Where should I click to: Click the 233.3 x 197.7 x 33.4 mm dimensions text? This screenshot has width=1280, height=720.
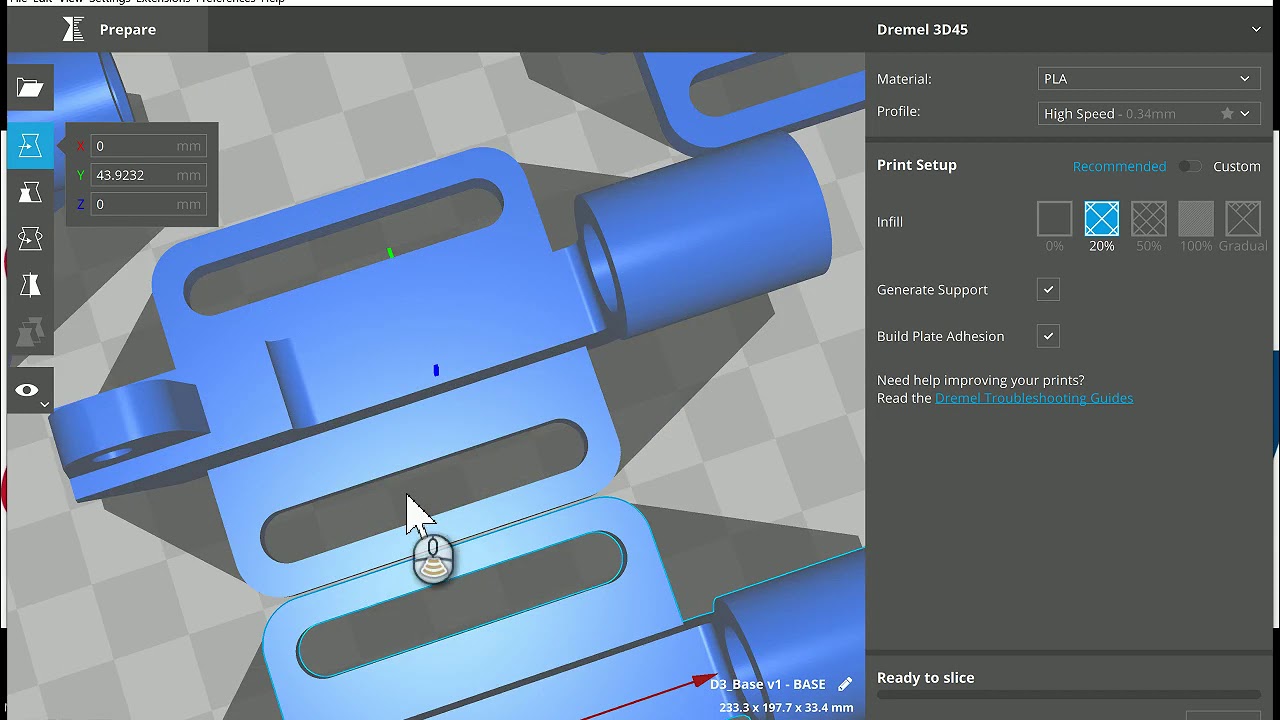(x=786, y=708)
